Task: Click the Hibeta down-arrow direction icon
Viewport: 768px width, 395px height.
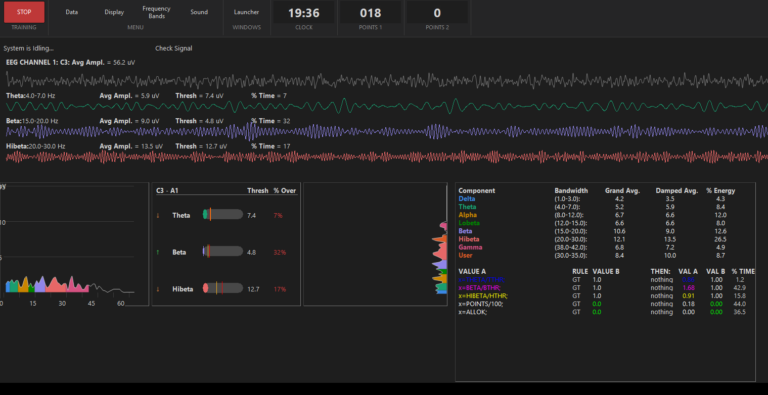Action: tap(158, 289)
